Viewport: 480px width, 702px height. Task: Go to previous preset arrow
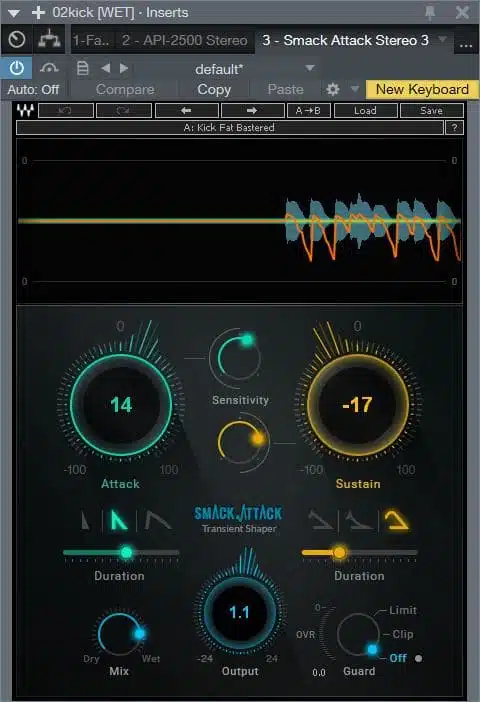[106, 68]
